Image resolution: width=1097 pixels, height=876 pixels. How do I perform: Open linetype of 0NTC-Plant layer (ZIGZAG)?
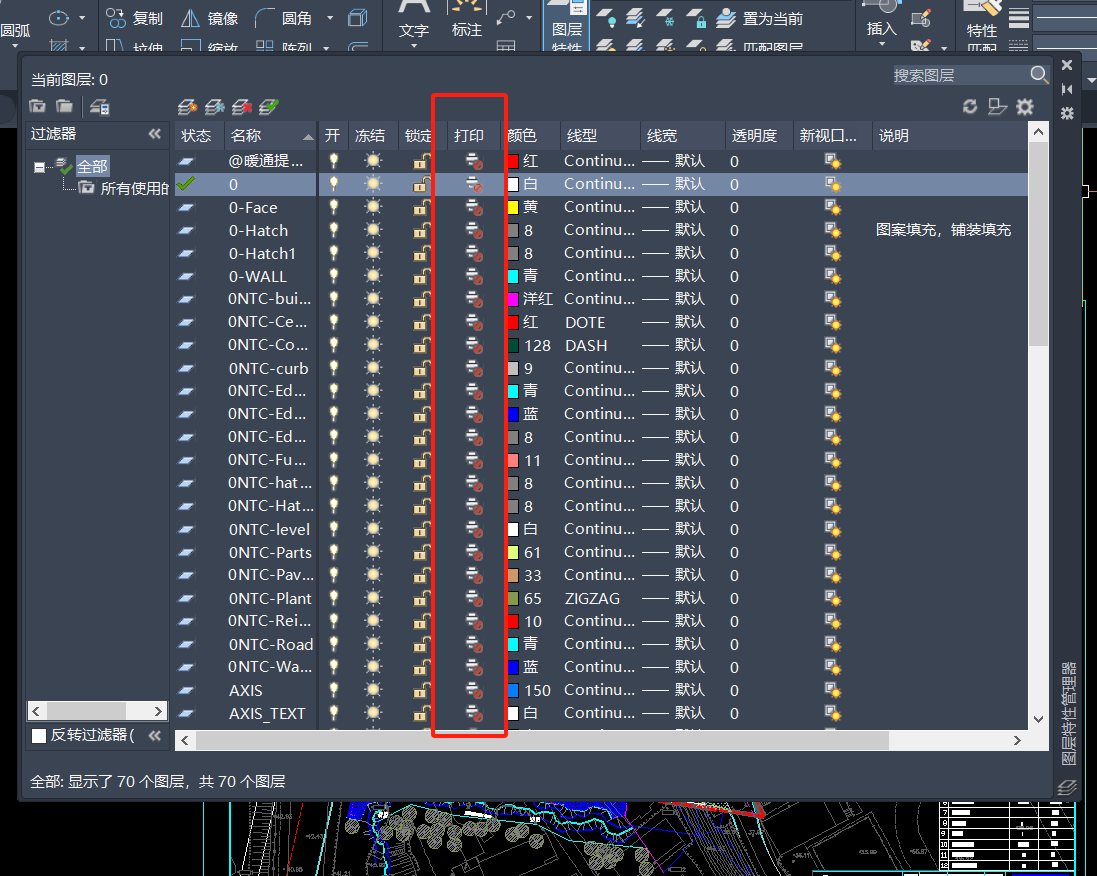[592, 599]
